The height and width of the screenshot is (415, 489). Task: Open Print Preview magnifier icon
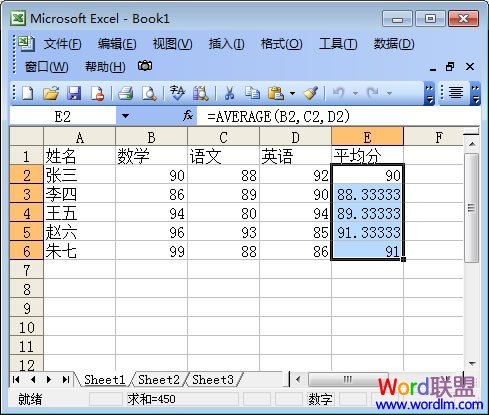(149, 93)
